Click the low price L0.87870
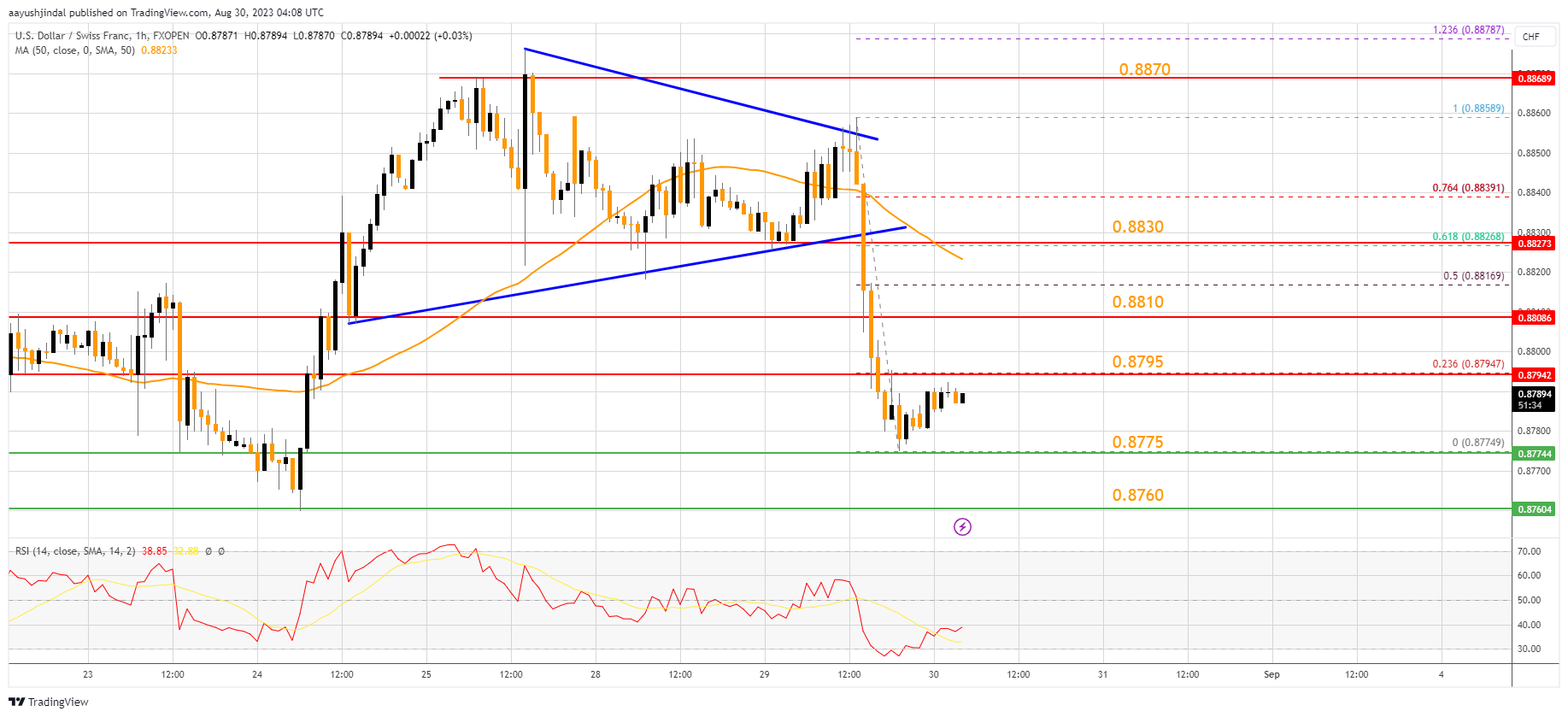This screenshot has width=1568, height=717. pyautogui.click(x=314, y=36)
